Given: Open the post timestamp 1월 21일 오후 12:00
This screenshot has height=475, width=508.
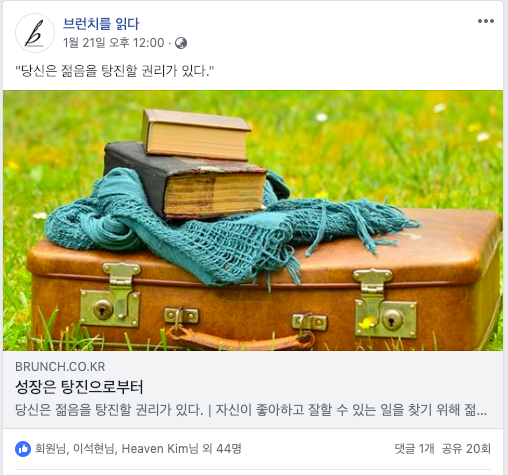Looking at the screenshot, I should [114, 43].
